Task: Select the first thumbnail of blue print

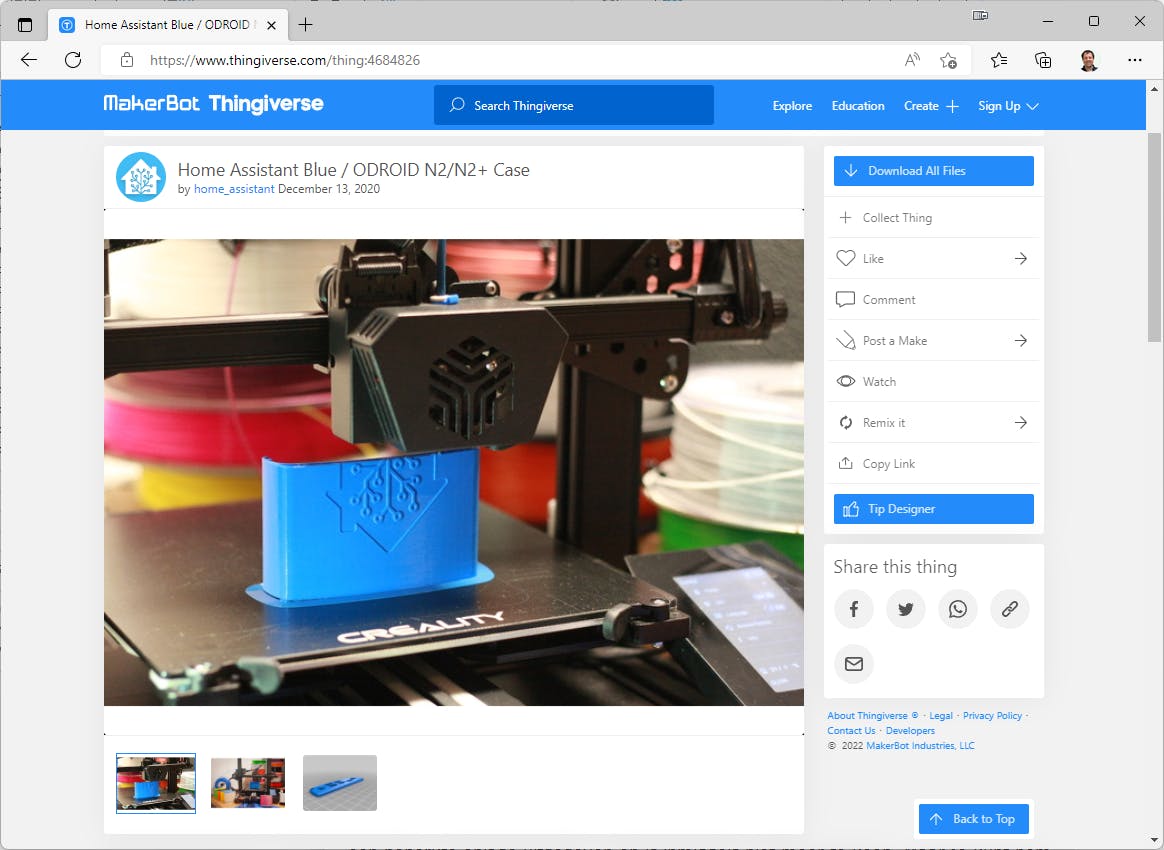Action: 156,783
